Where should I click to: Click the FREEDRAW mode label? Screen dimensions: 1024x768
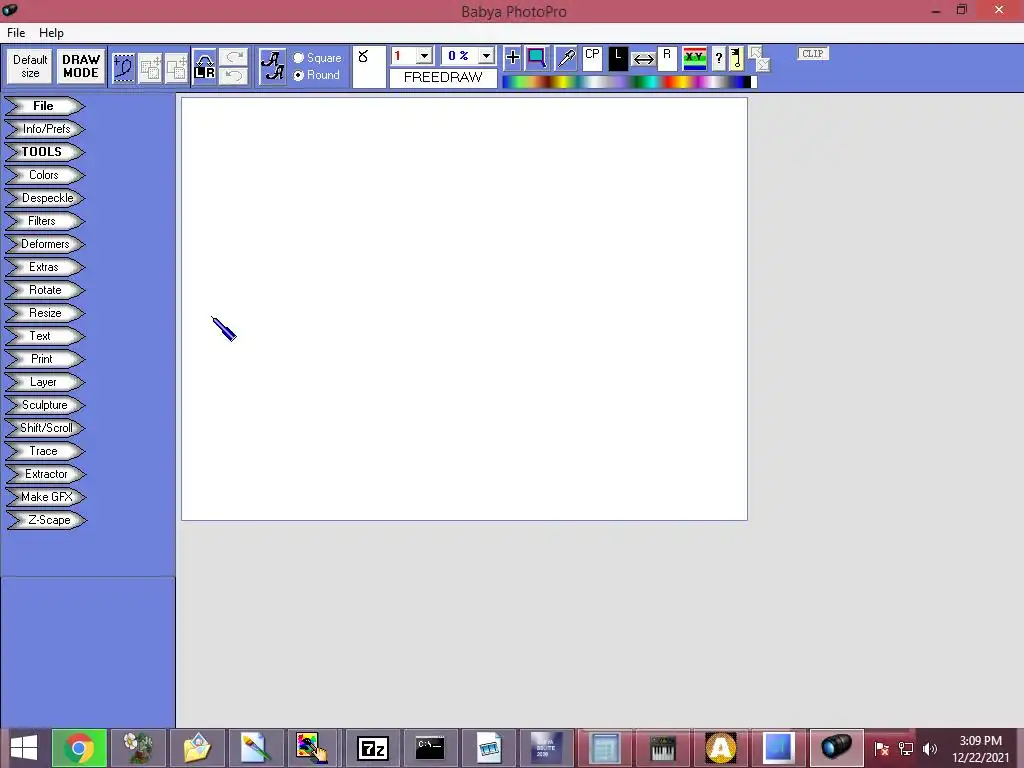pos(443,78)
